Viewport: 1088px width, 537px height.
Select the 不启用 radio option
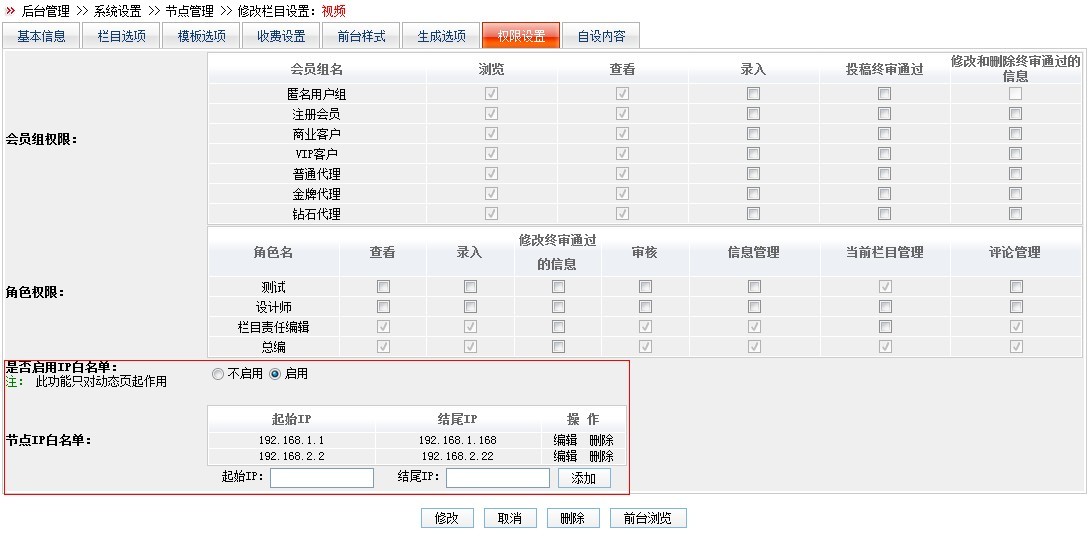point(218,374)
